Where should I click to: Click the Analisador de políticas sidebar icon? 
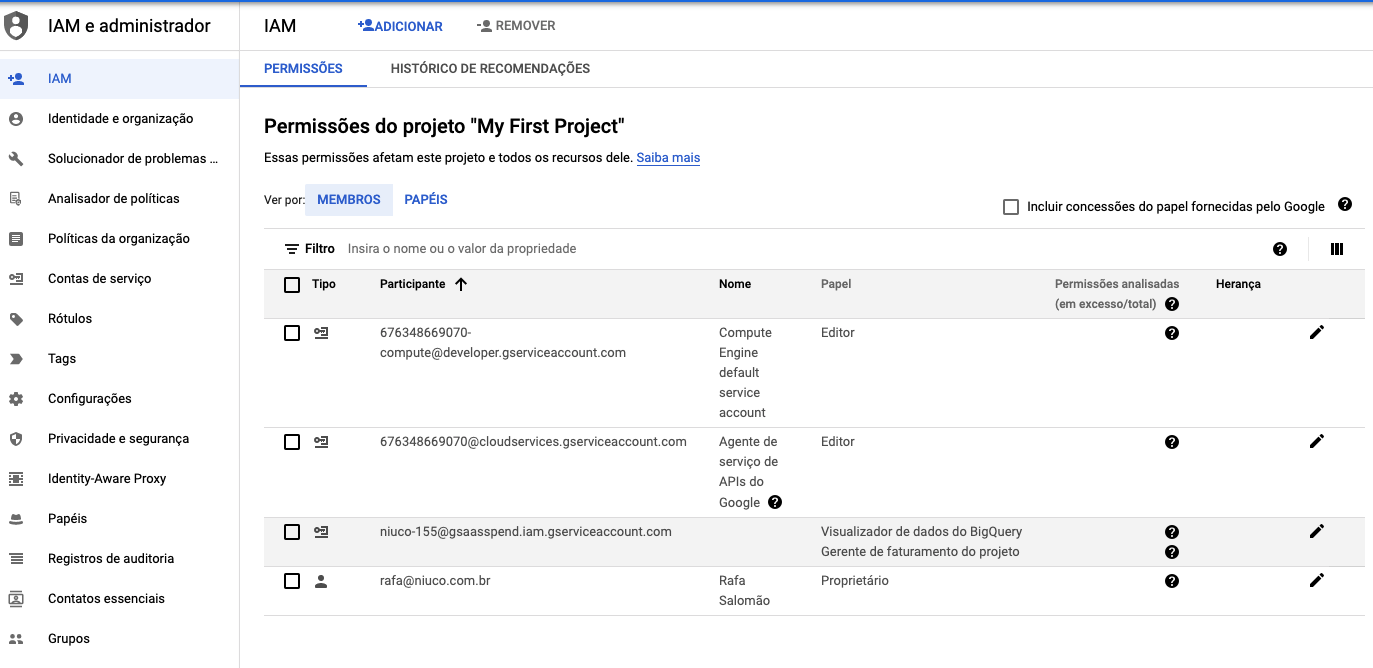16,199
